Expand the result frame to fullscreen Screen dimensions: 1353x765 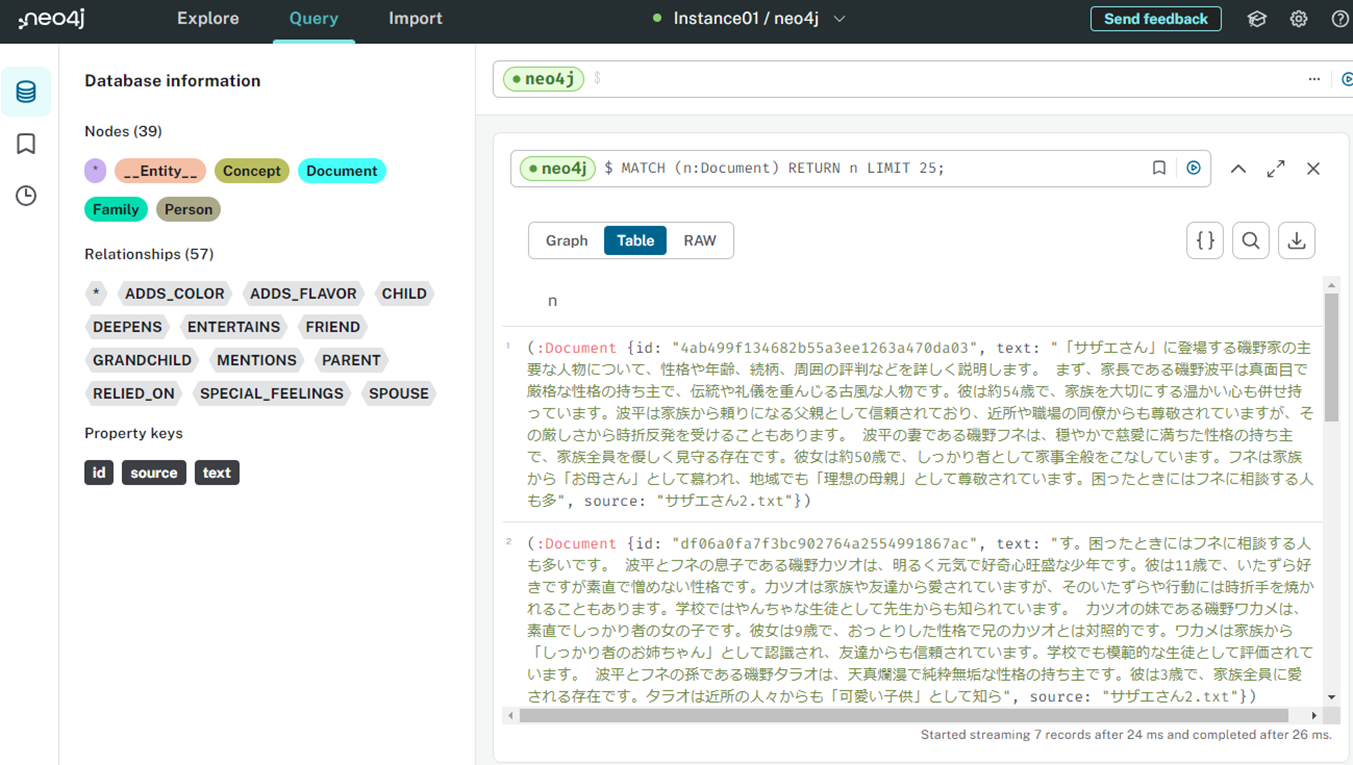tap(1275, 168)
